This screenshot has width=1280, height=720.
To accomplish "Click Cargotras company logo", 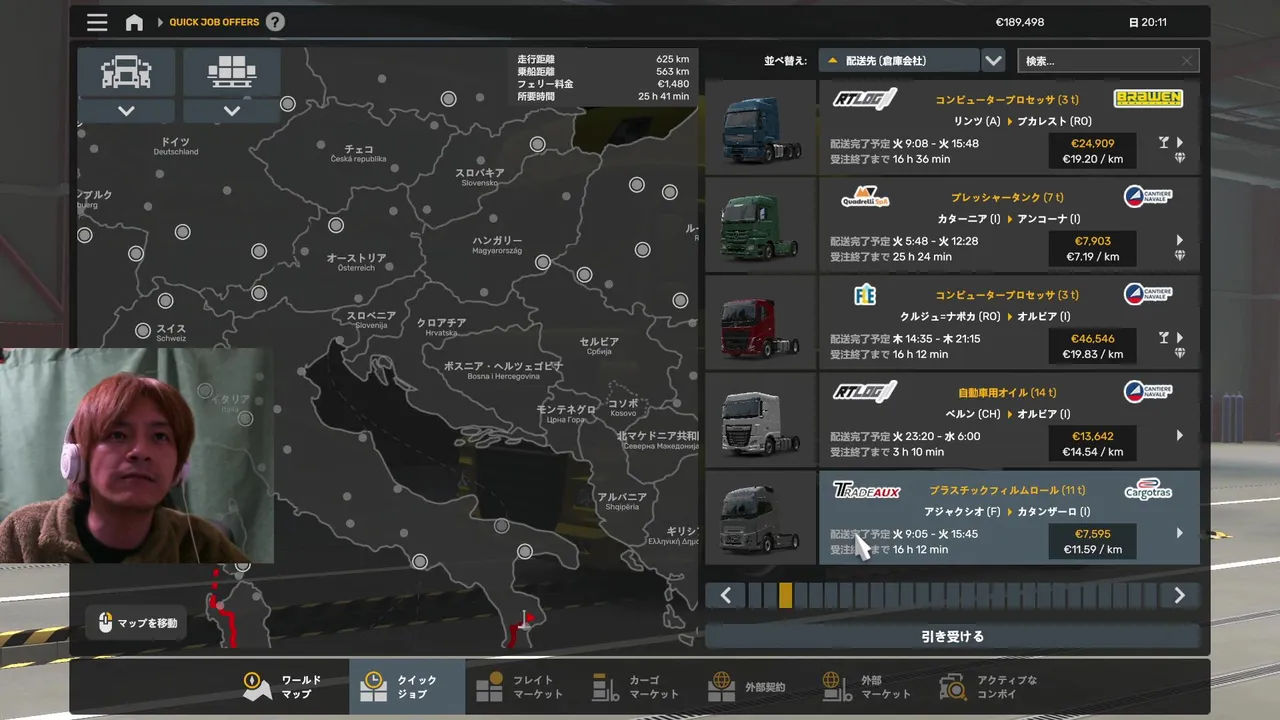I will [x=1148, y=489].
